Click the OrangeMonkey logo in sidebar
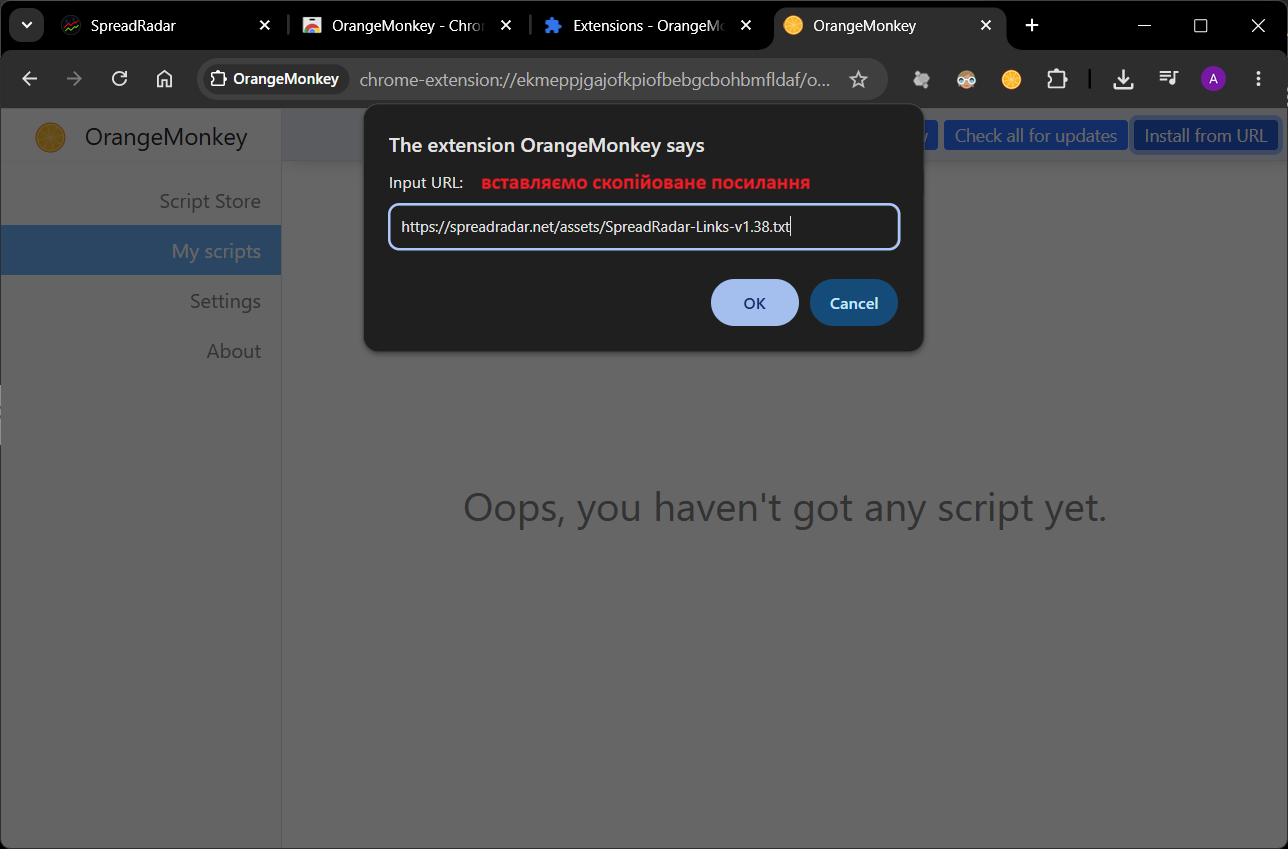 [50, 137]
